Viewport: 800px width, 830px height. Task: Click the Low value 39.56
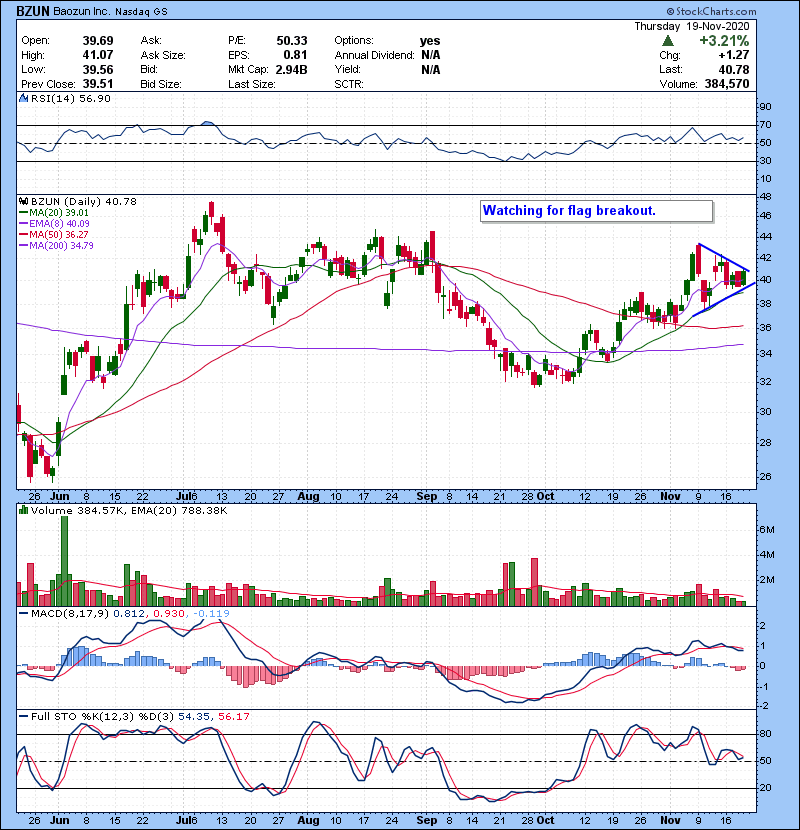98,69
